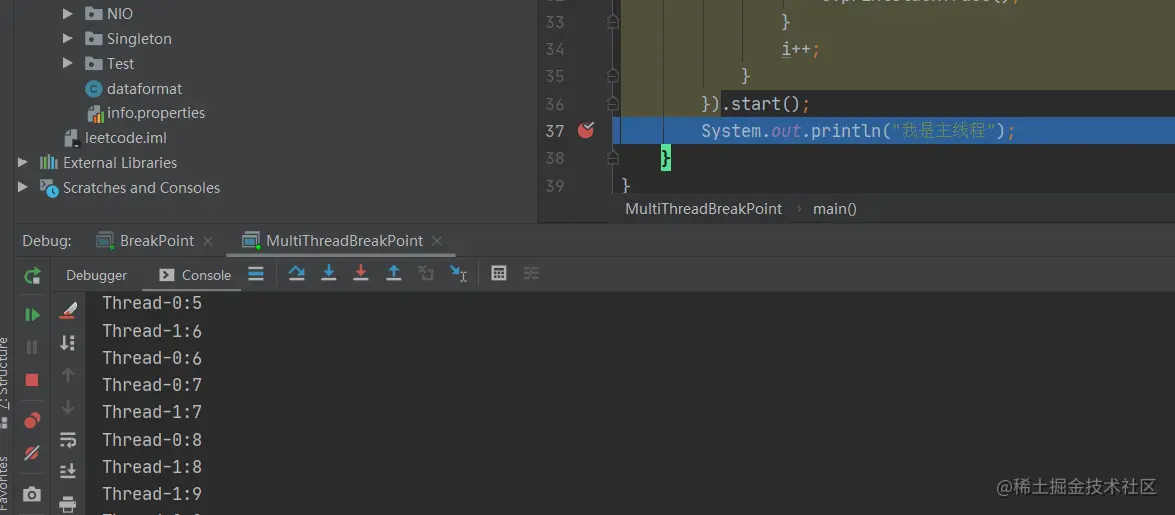Viewport: 1175px width, 515px height.
Task: Open View Breakpoints dialog
Action: tap(32, 421)
